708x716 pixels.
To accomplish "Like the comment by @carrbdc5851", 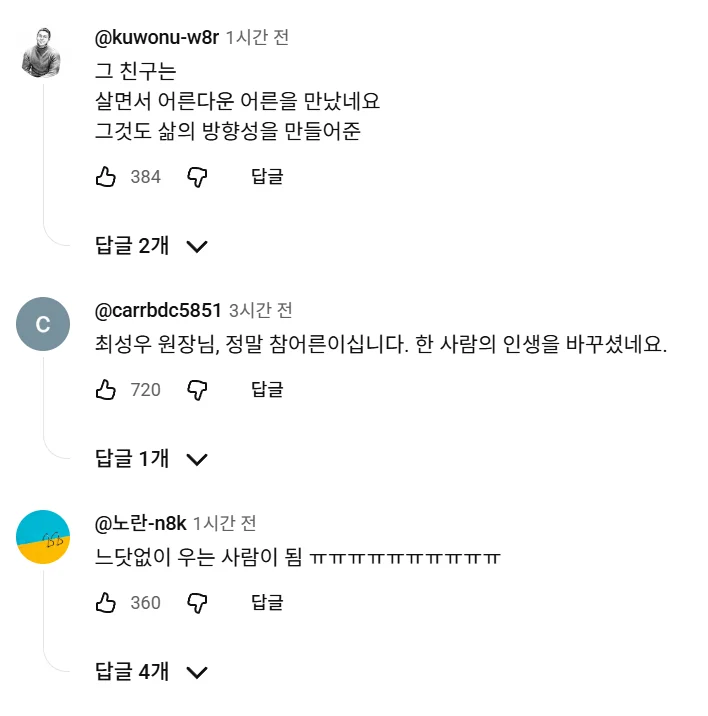I will [x=106, y=390].
